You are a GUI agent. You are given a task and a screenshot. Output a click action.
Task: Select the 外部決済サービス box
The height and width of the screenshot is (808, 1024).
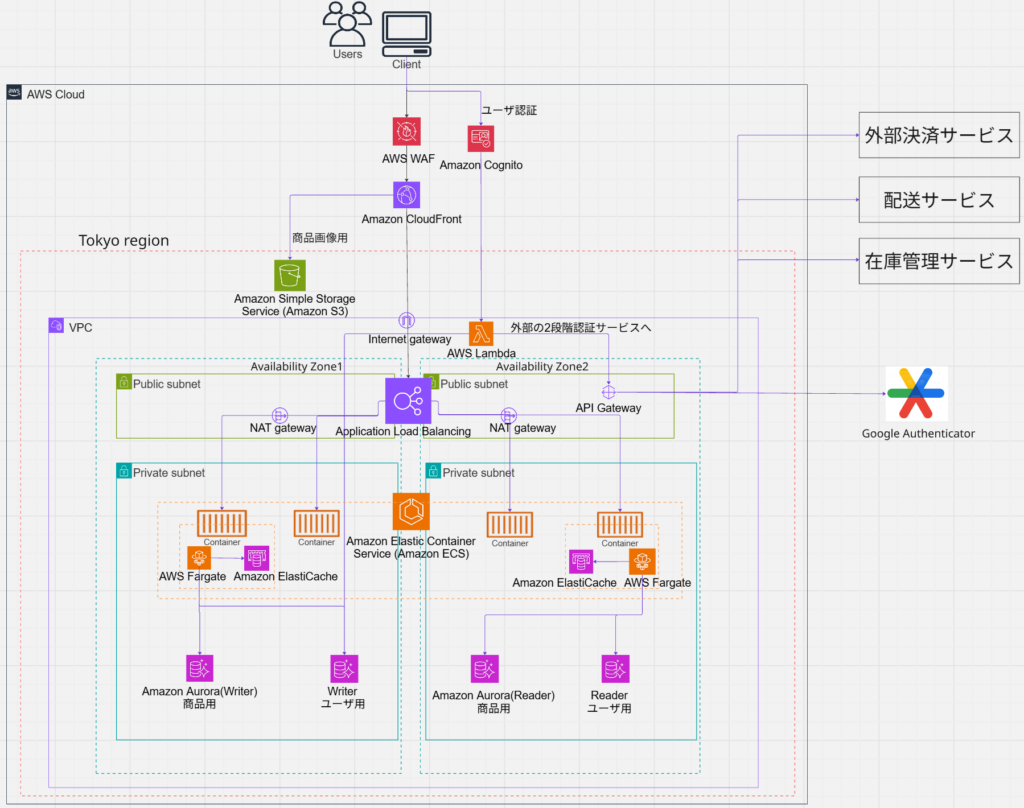(938, 135)
